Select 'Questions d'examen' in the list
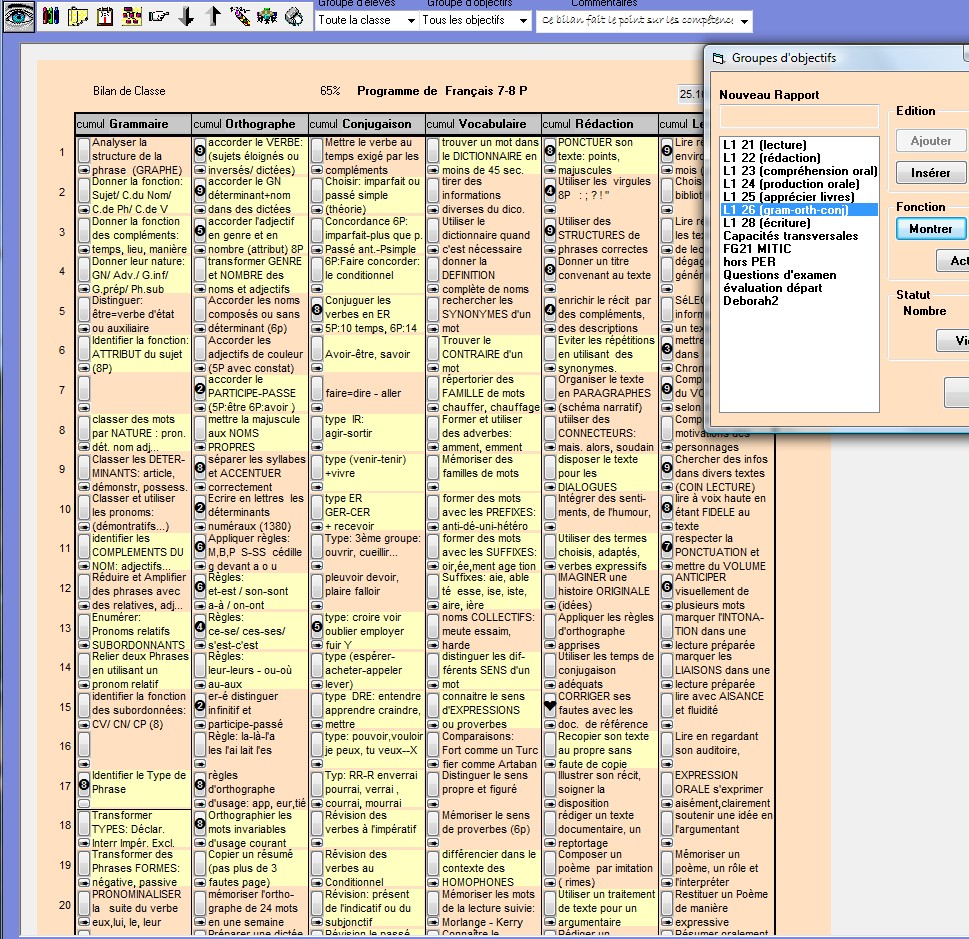This screenshot has height=939, width=969. coord(780,274)
